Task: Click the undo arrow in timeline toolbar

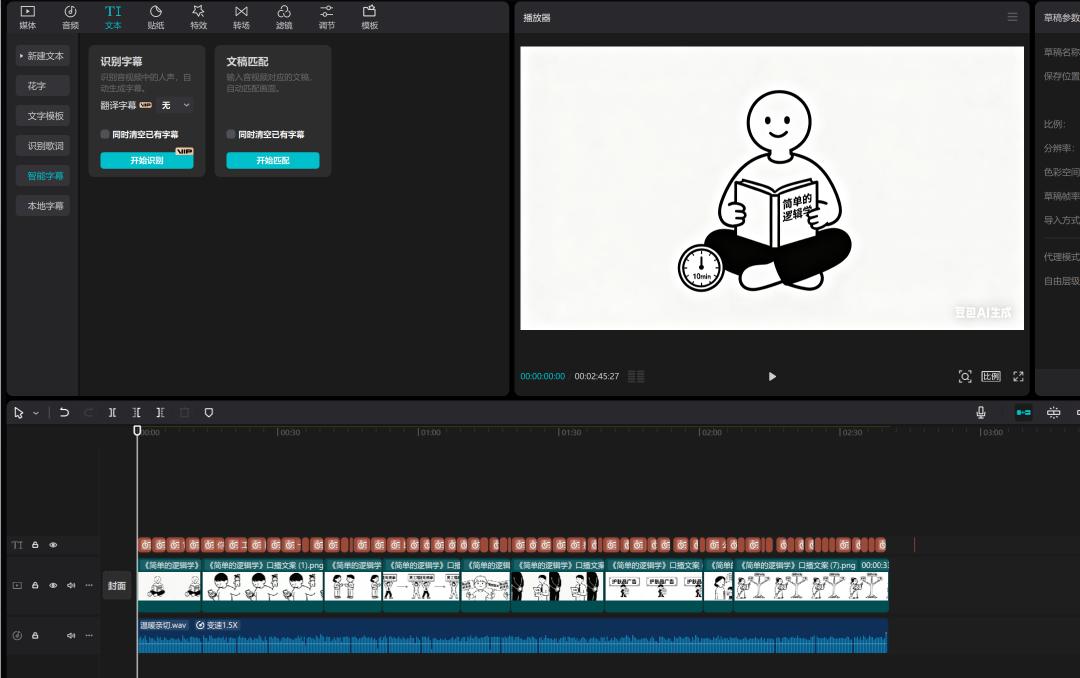Action: (64, 412)
